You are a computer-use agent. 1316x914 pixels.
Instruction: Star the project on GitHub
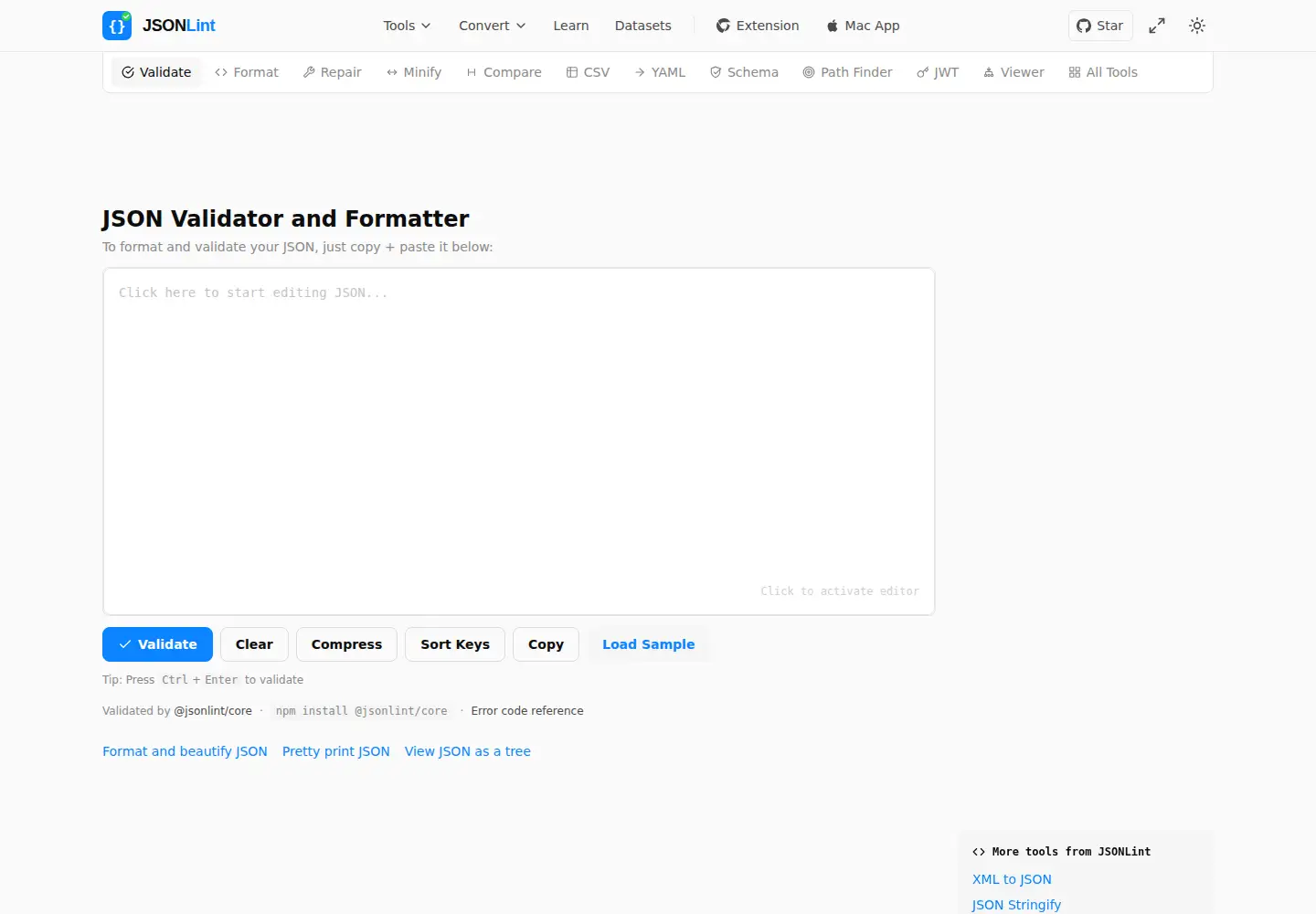(1100, 26)
